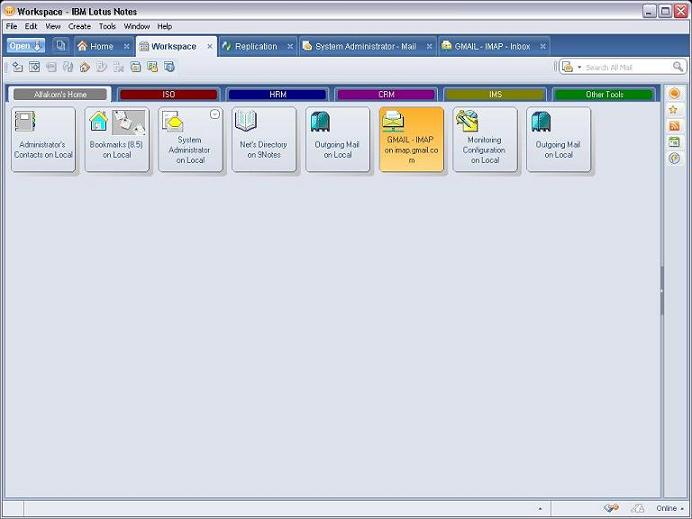692x519 pixels.
Task: Click the yellow-badged ninth toolbar icon
Action: click(x=153, y=67)
